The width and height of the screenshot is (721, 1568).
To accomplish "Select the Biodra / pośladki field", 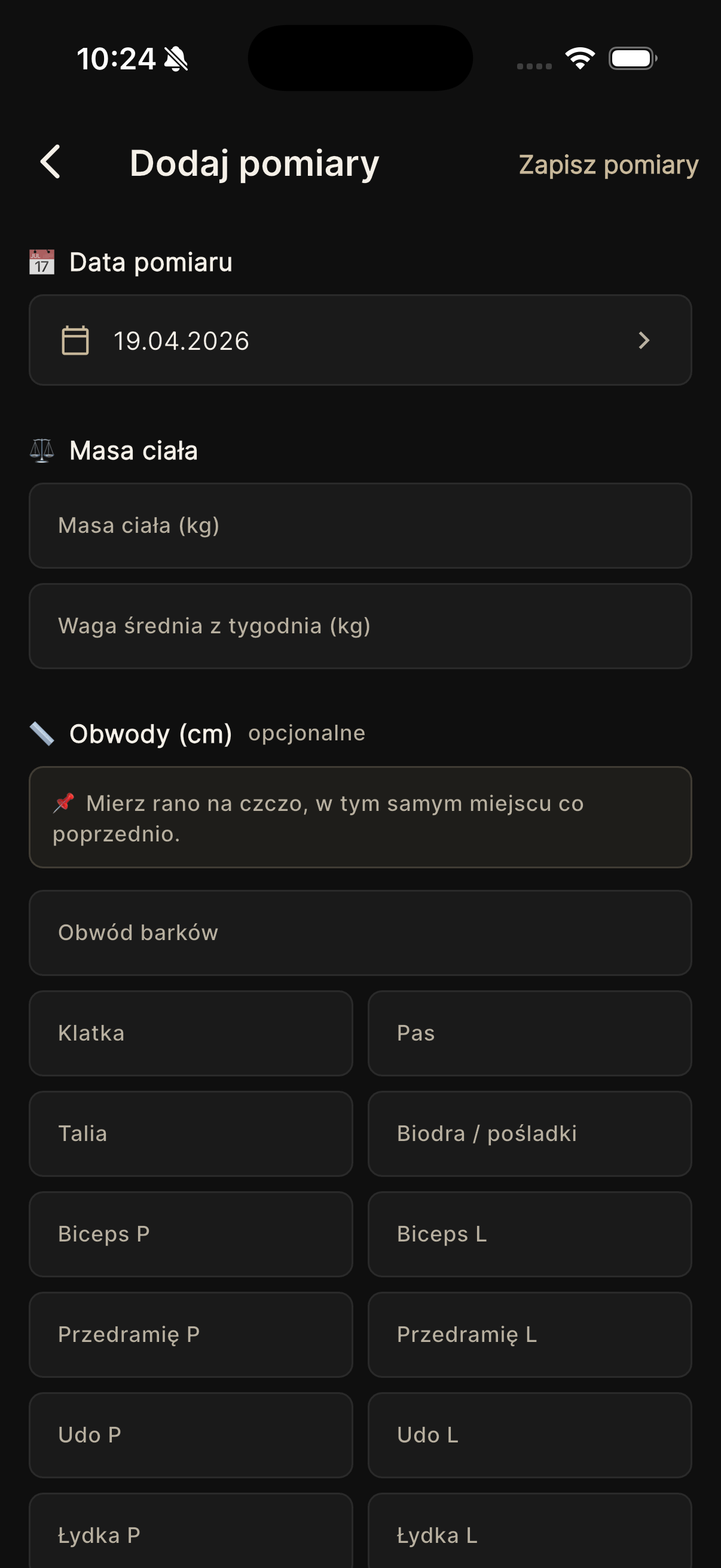I will (530, 1133).
